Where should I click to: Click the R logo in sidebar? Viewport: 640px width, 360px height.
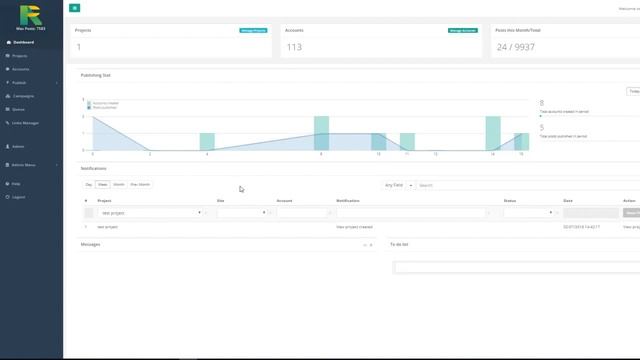coord(31,16)
